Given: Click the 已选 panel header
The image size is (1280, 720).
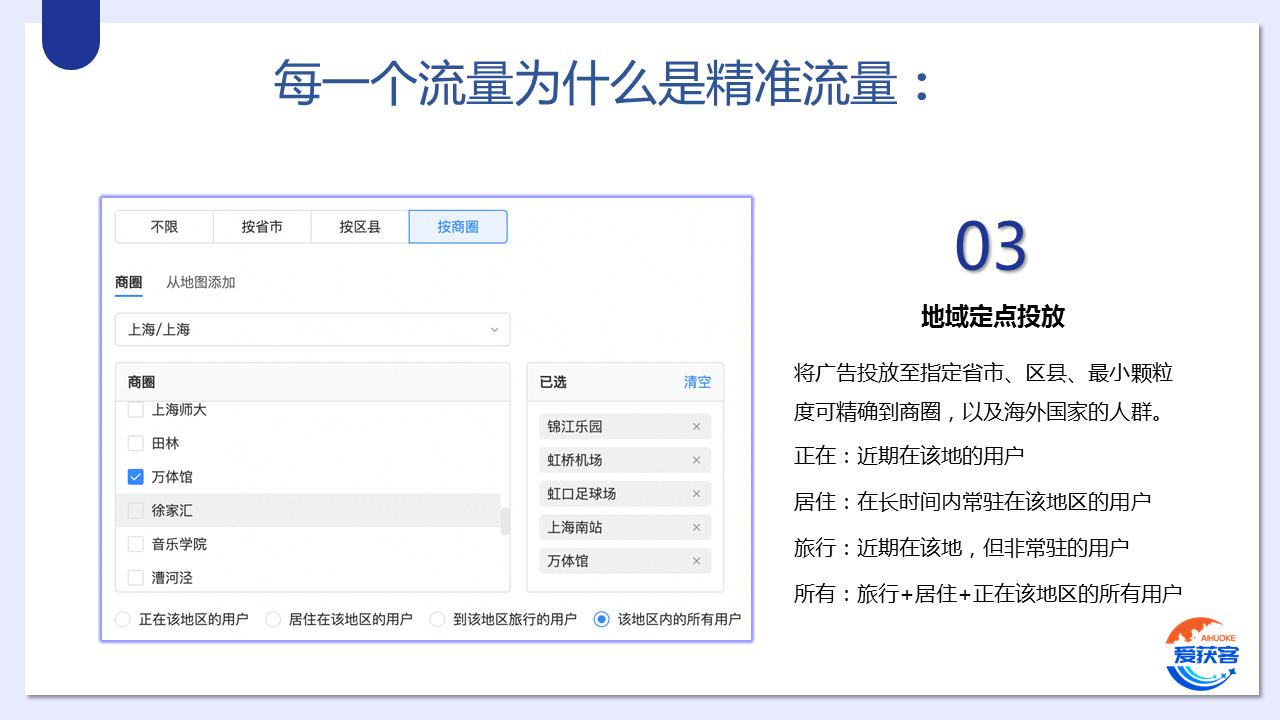Looking at the screenshot, I should 625,382.
